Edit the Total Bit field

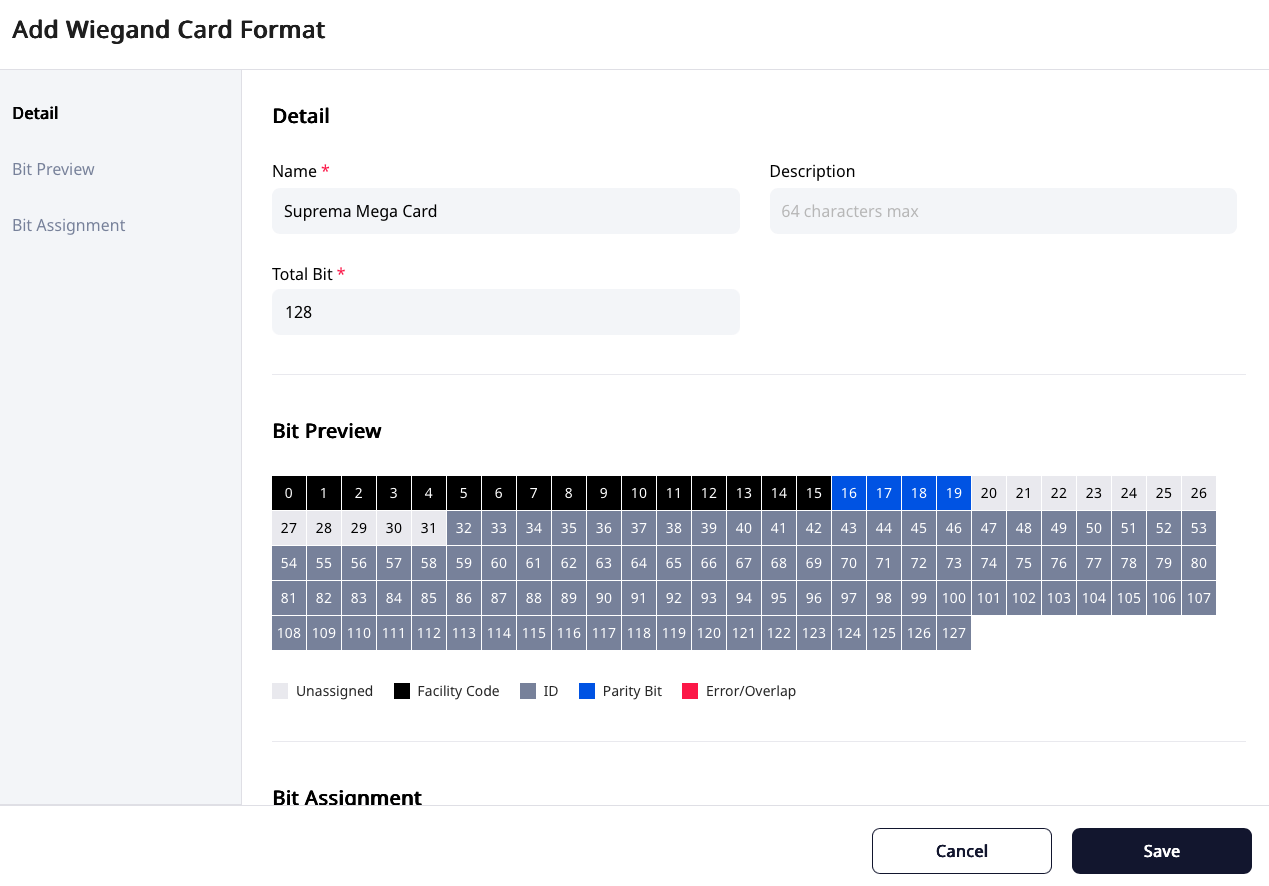tap(505, 312)
